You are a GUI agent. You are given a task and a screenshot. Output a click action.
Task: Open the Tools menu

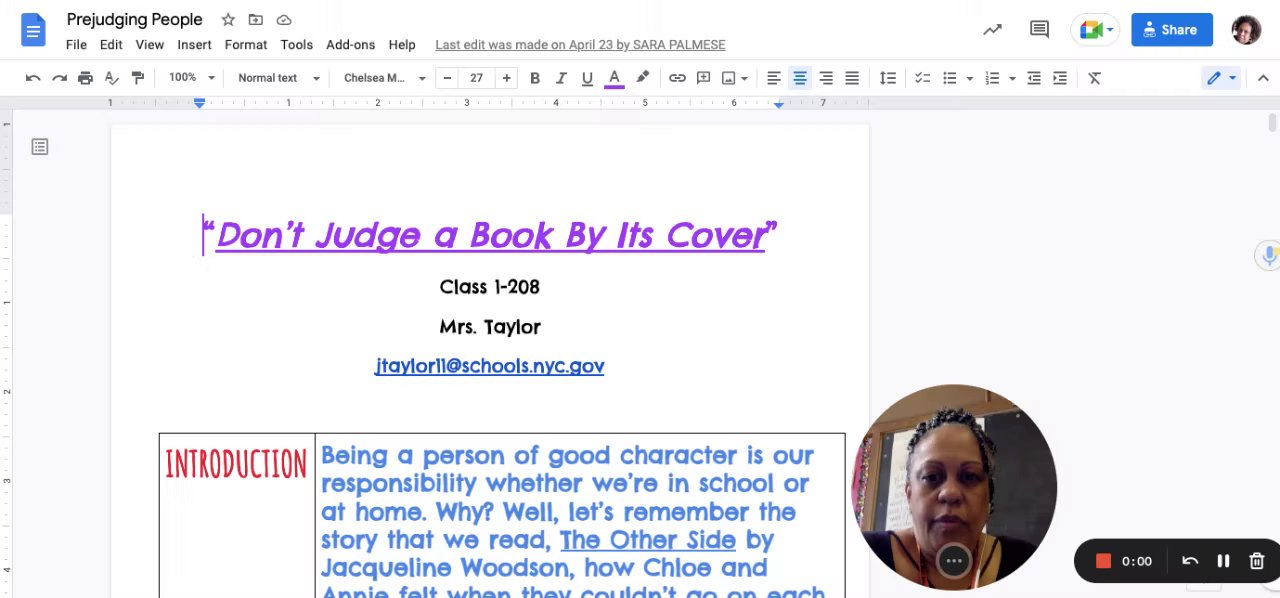(x=297, y=45)
